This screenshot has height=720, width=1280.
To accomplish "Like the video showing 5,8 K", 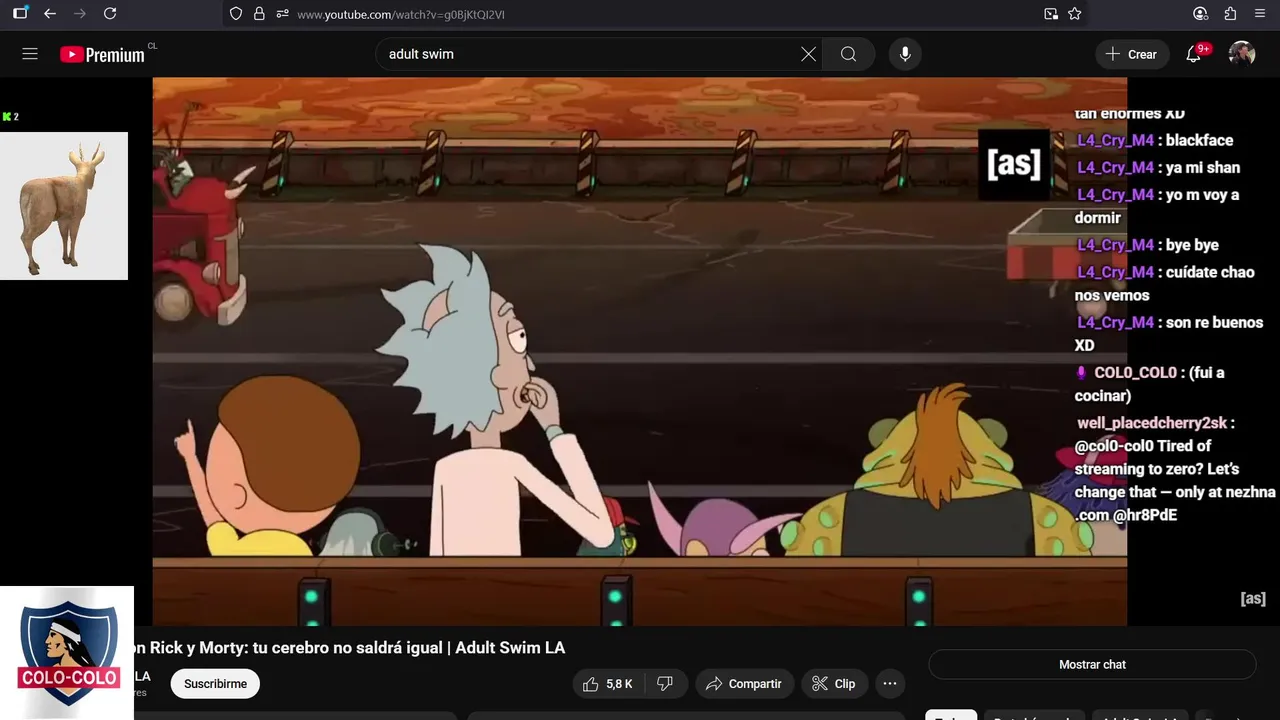I will coord(609,684).
